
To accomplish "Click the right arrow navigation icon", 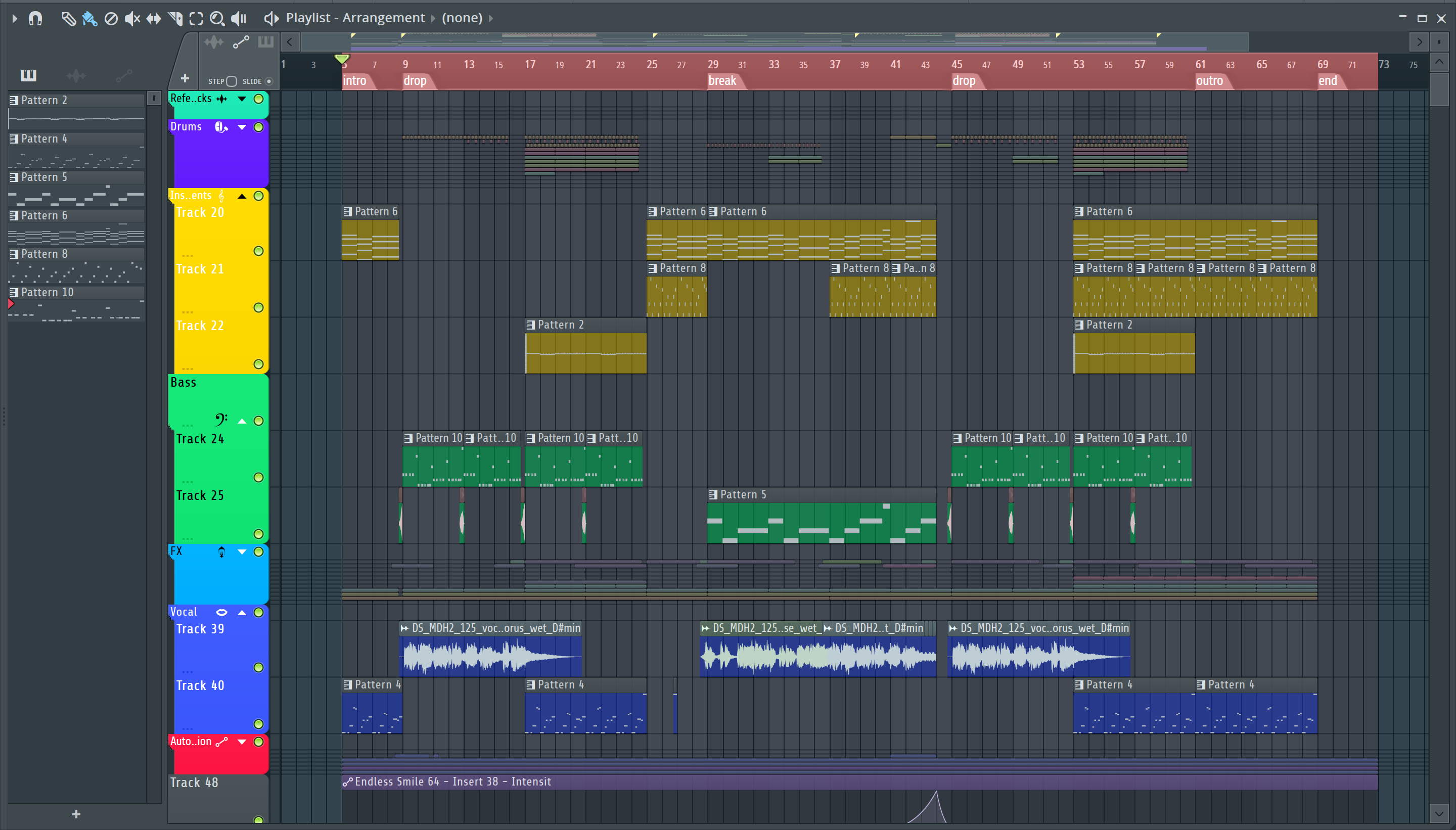I will pos(1419,42).
